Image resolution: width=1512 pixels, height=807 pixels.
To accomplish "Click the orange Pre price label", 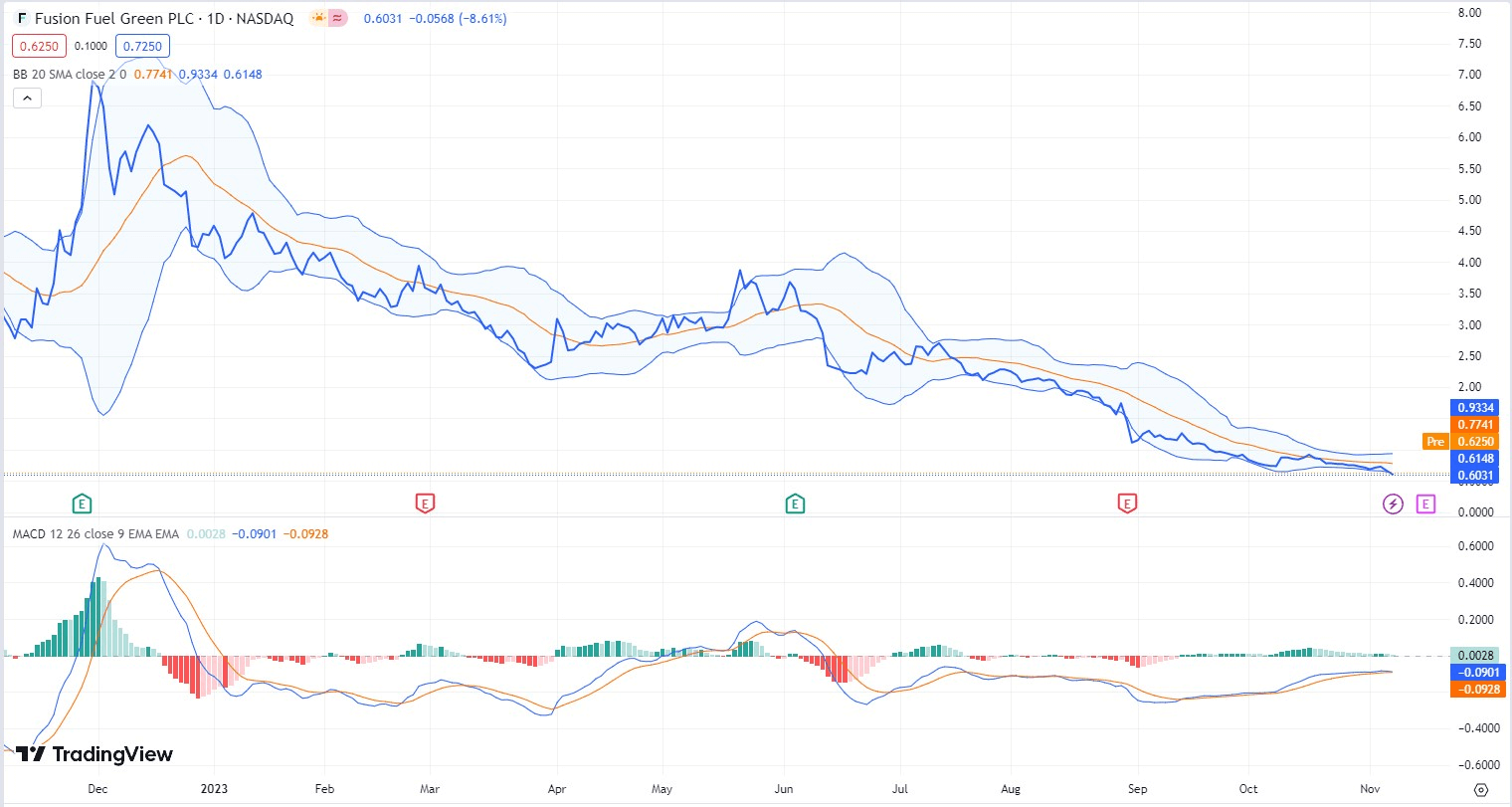I will pyautogui.click(x=1434, y=442).
